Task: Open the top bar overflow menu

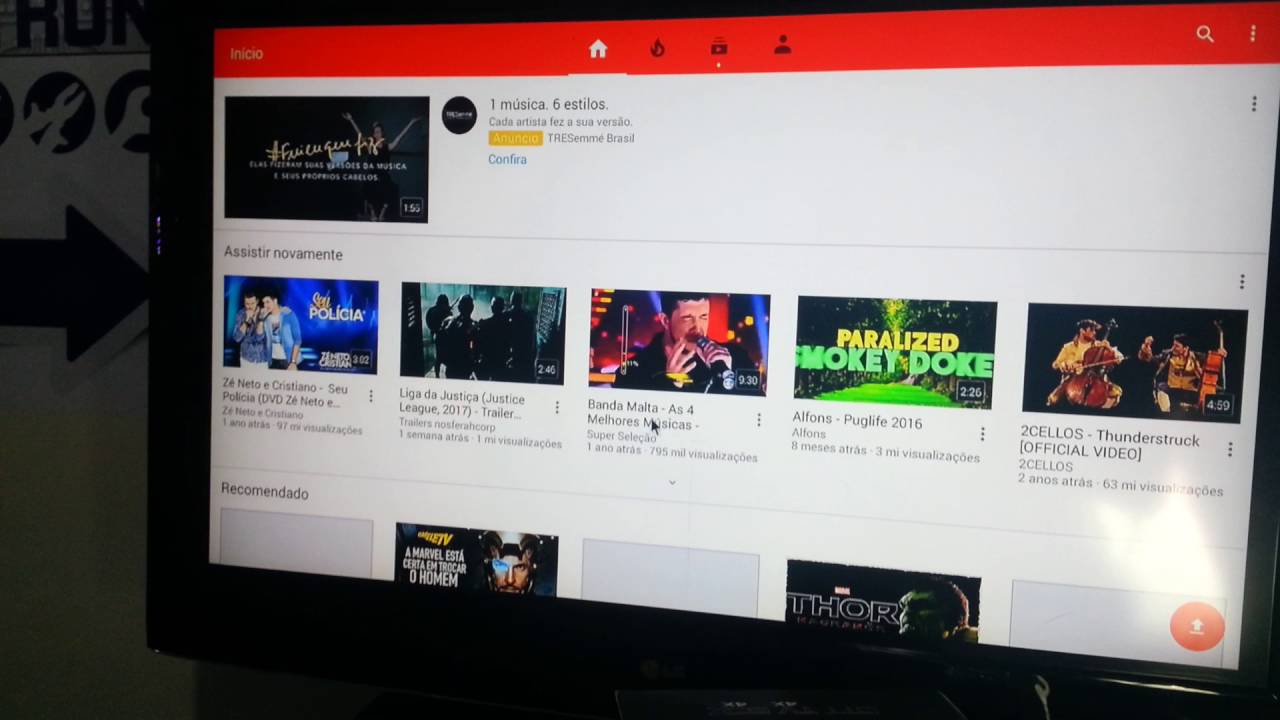Action: pyautogui.click(x=1252, y=34)
